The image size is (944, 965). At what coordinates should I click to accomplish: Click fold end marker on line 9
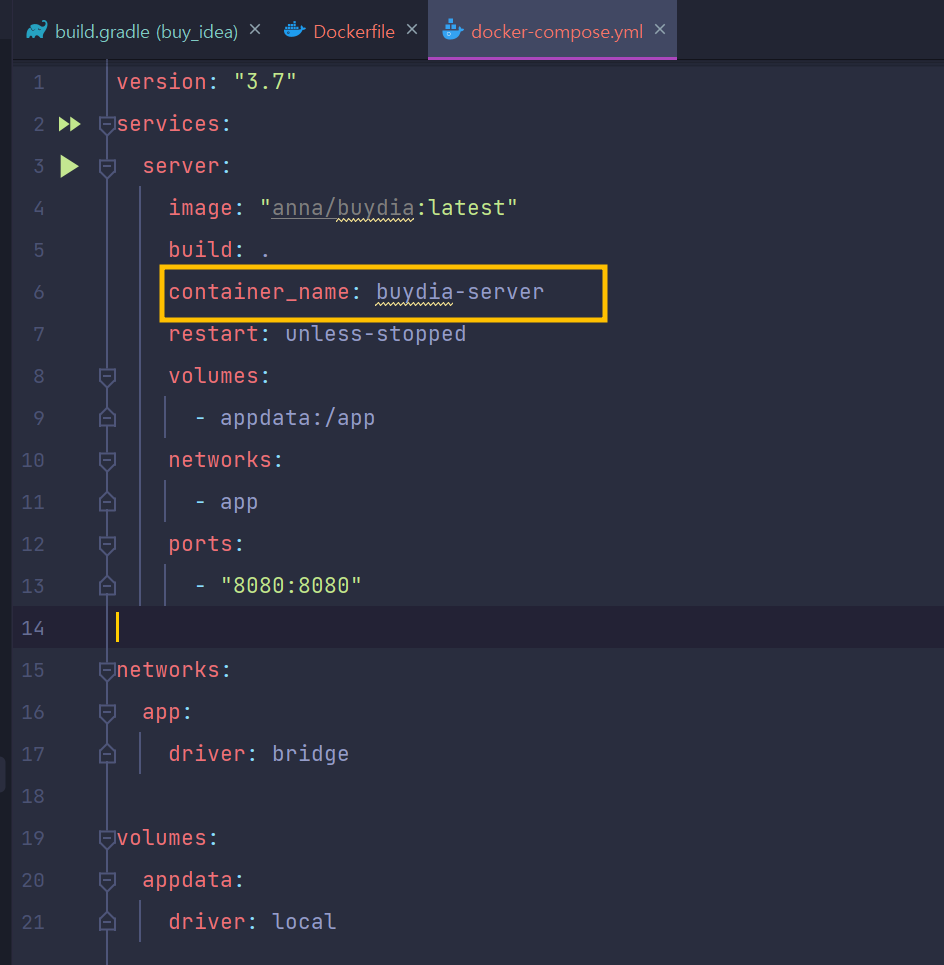coord(107,418)
